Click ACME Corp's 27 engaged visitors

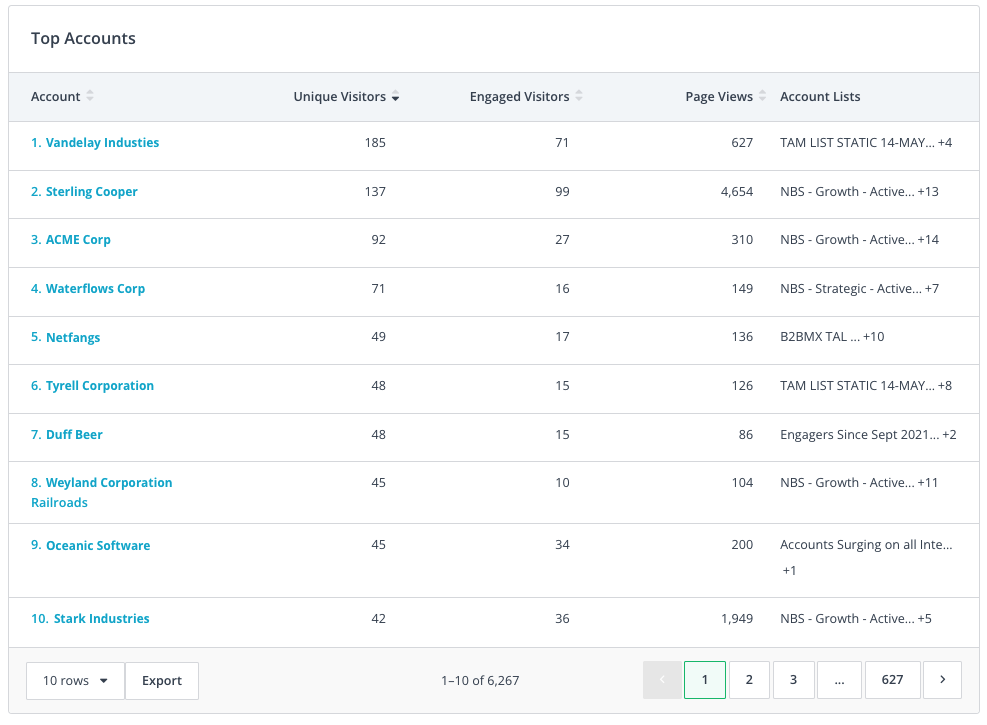click(562, 240)
